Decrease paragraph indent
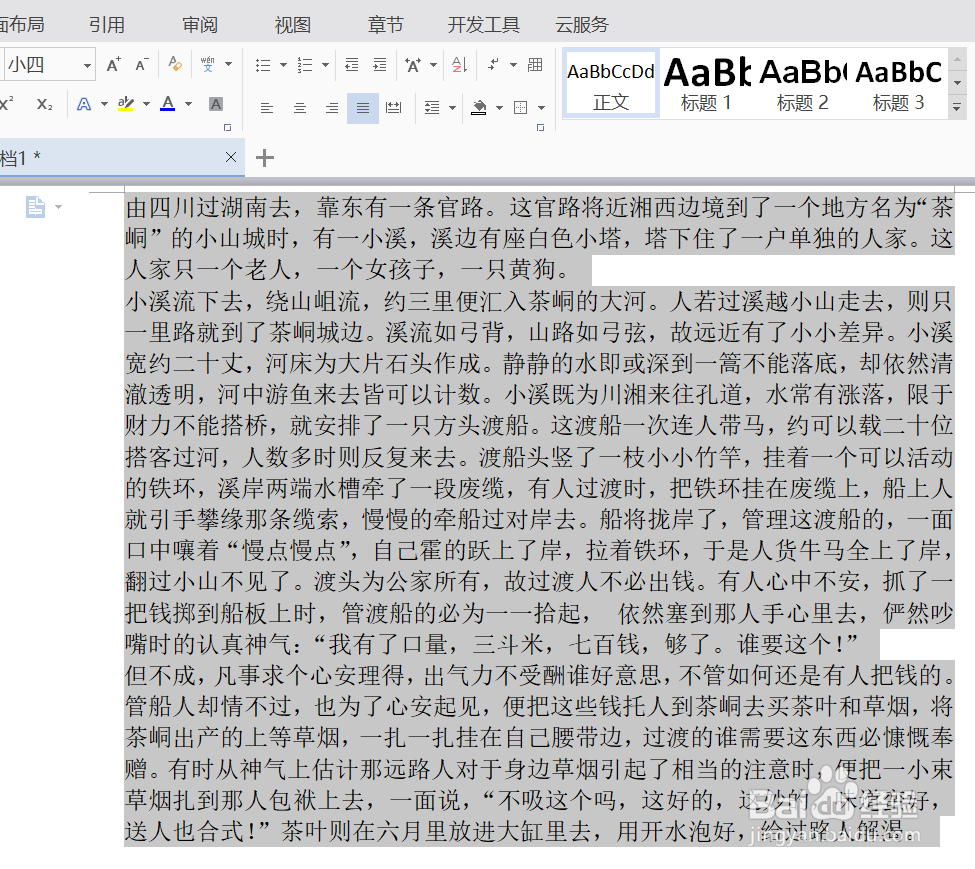The image size is (975, 869). pos(351,65)
